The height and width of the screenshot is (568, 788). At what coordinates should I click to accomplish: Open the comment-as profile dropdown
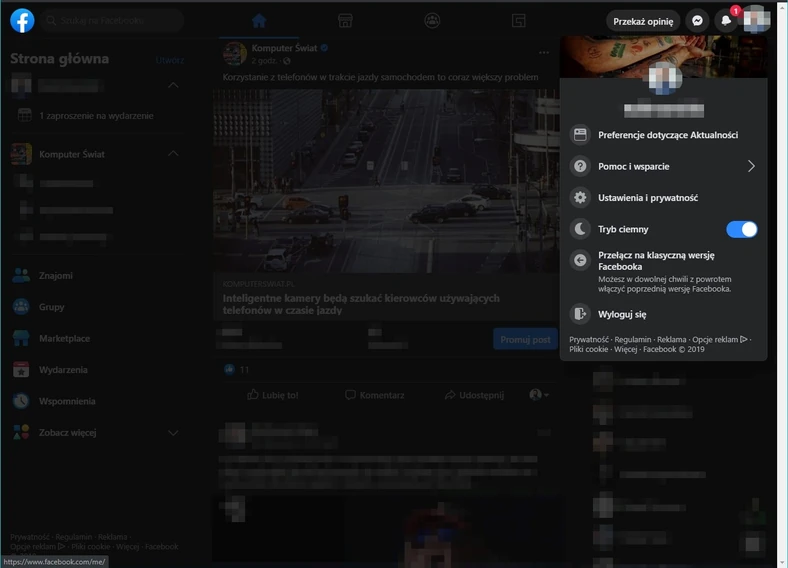(x=539, y=395)
